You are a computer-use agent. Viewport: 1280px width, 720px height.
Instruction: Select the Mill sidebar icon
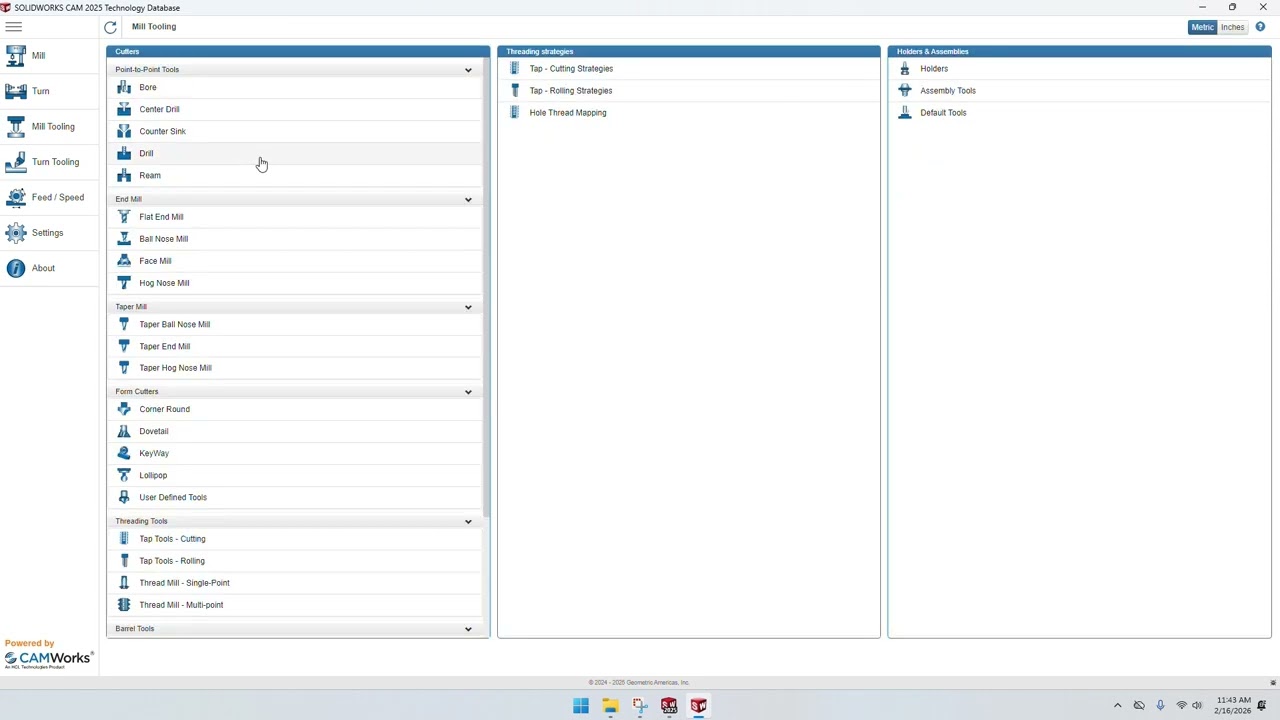point(15,56)
